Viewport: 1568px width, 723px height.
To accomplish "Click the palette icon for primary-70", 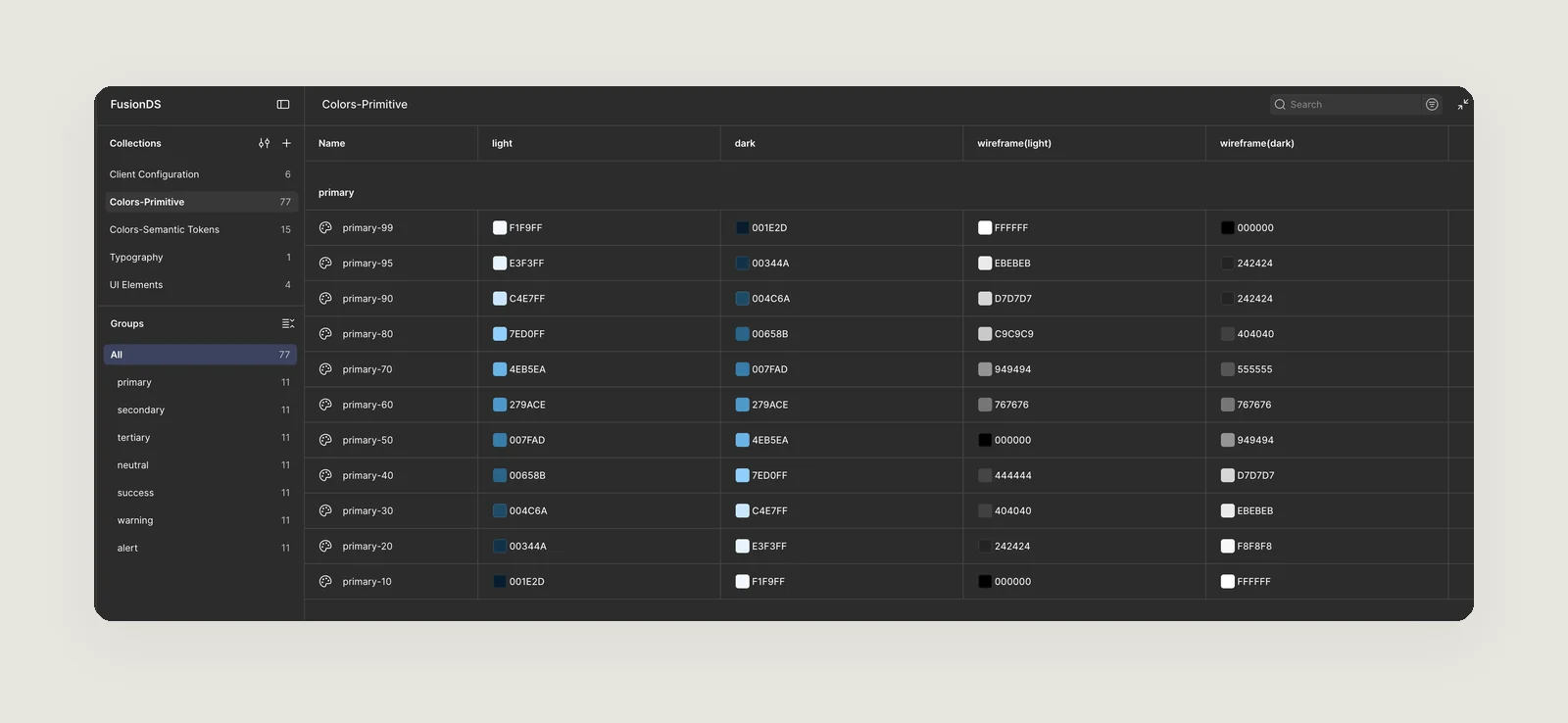I will click(325, 369).
